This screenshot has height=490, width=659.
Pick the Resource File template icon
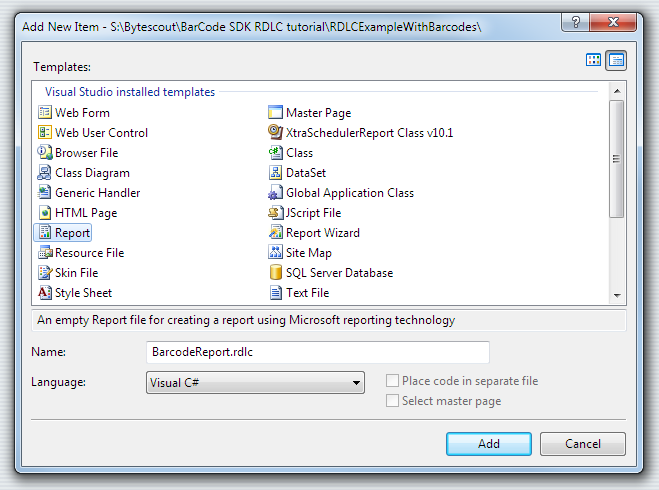(x=45, y=253)
